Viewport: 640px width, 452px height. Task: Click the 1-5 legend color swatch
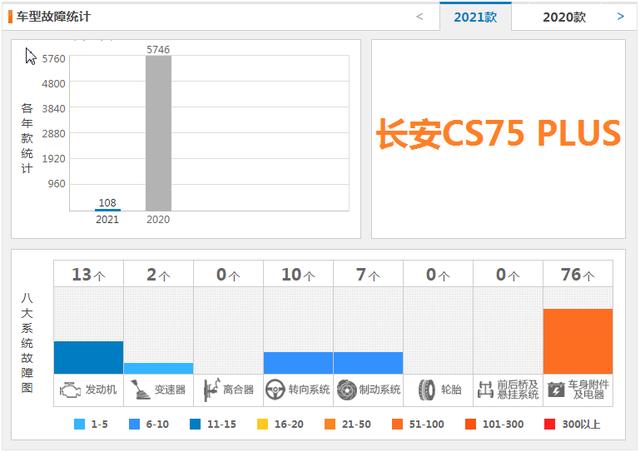80,424
